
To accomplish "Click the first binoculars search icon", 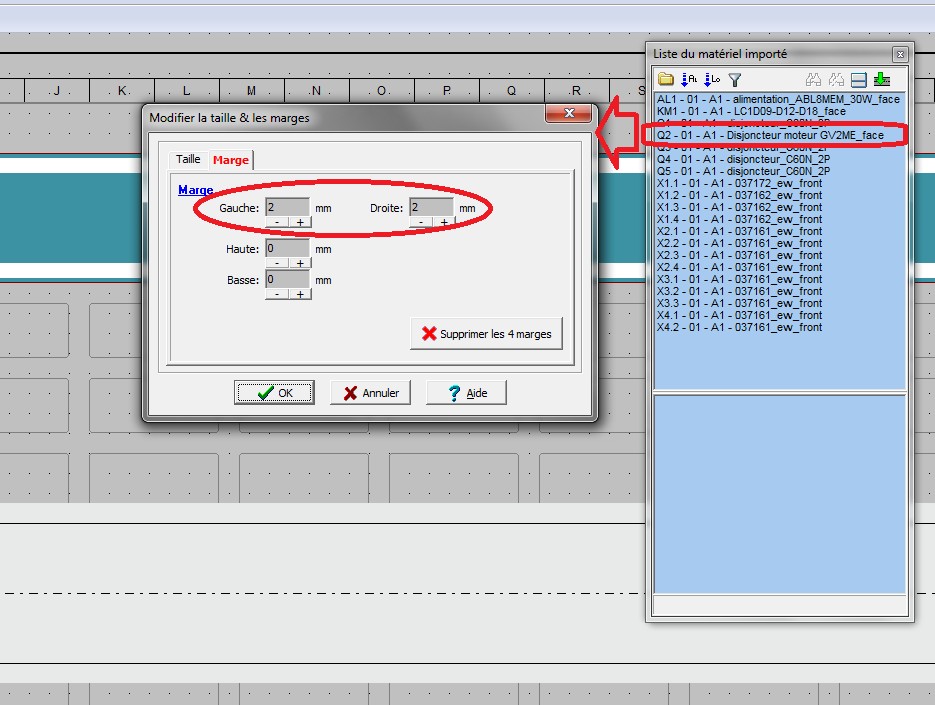I will pyautogui.click(x=814, y=79).
